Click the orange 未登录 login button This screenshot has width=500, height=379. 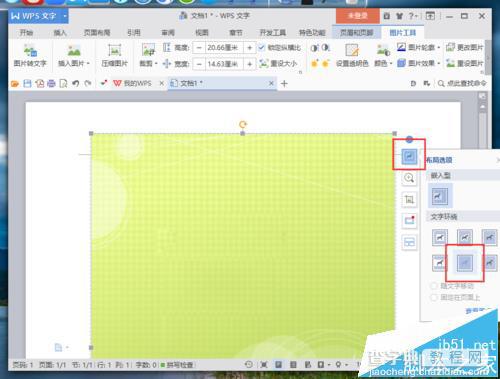pyautogui.click(x=357, y=16)
